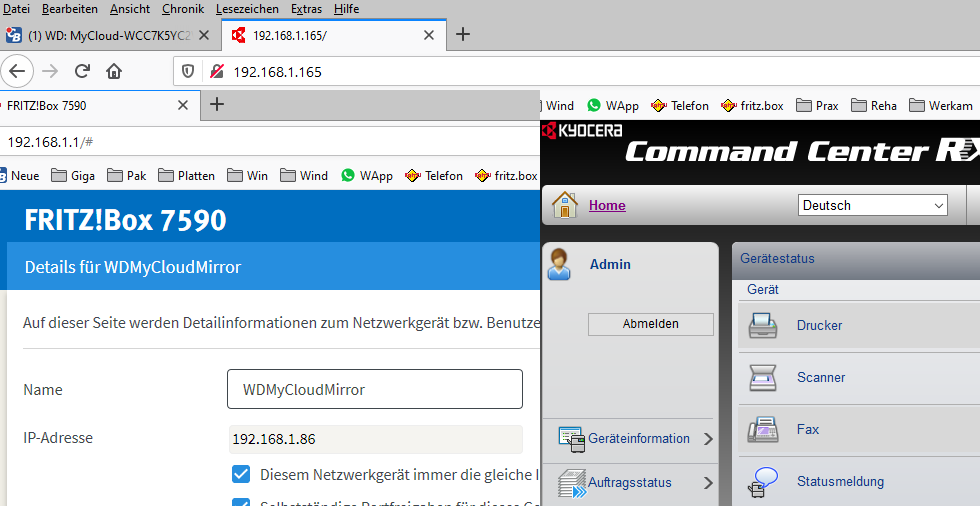
Task: Open the Deutsch language dropdown
Action: tap(872, 205)
